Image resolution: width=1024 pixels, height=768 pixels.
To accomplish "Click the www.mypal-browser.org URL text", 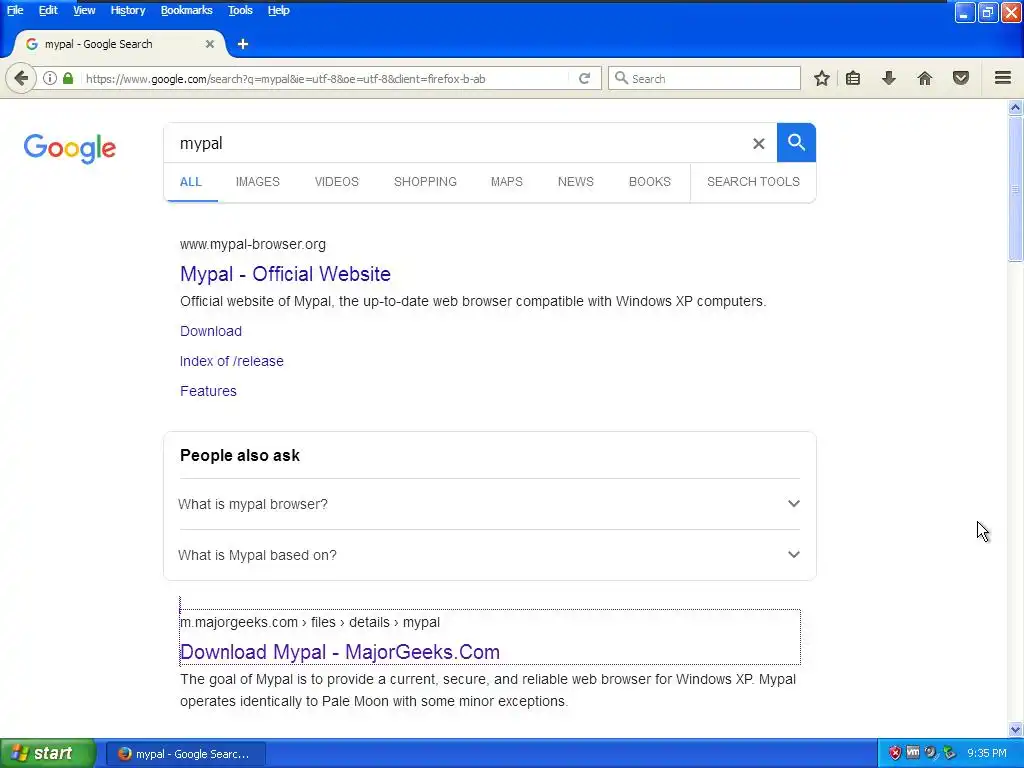I will tap(253, 244).
